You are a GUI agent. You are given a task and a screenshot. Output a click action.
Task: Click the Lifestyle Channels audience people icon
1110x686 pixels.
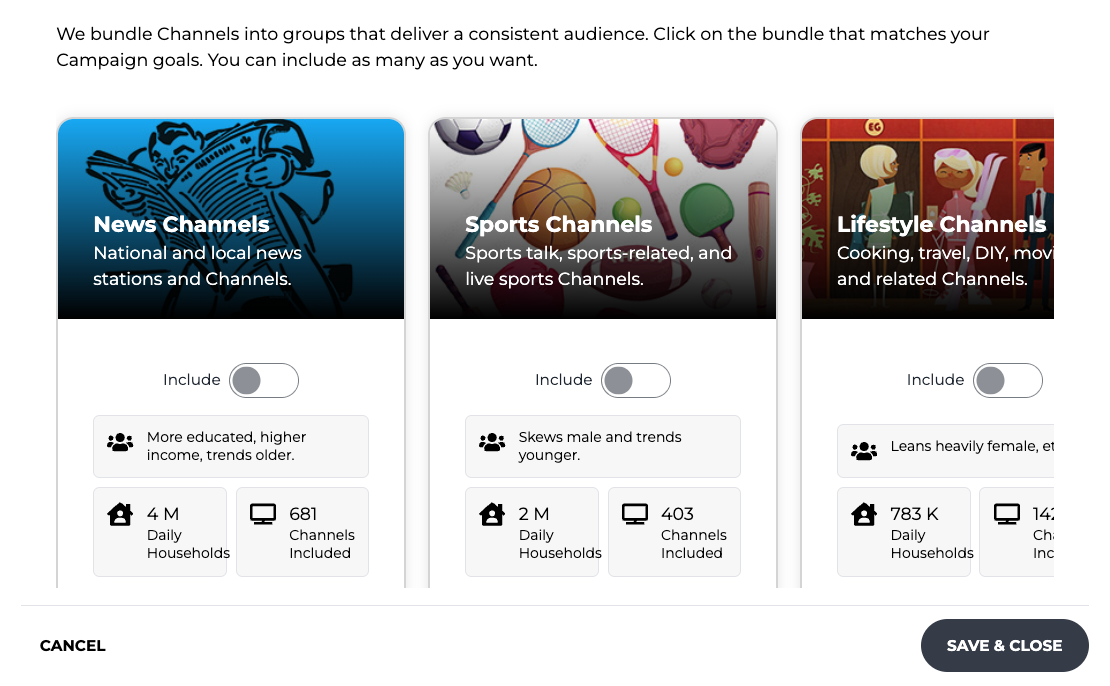[864, 451]
